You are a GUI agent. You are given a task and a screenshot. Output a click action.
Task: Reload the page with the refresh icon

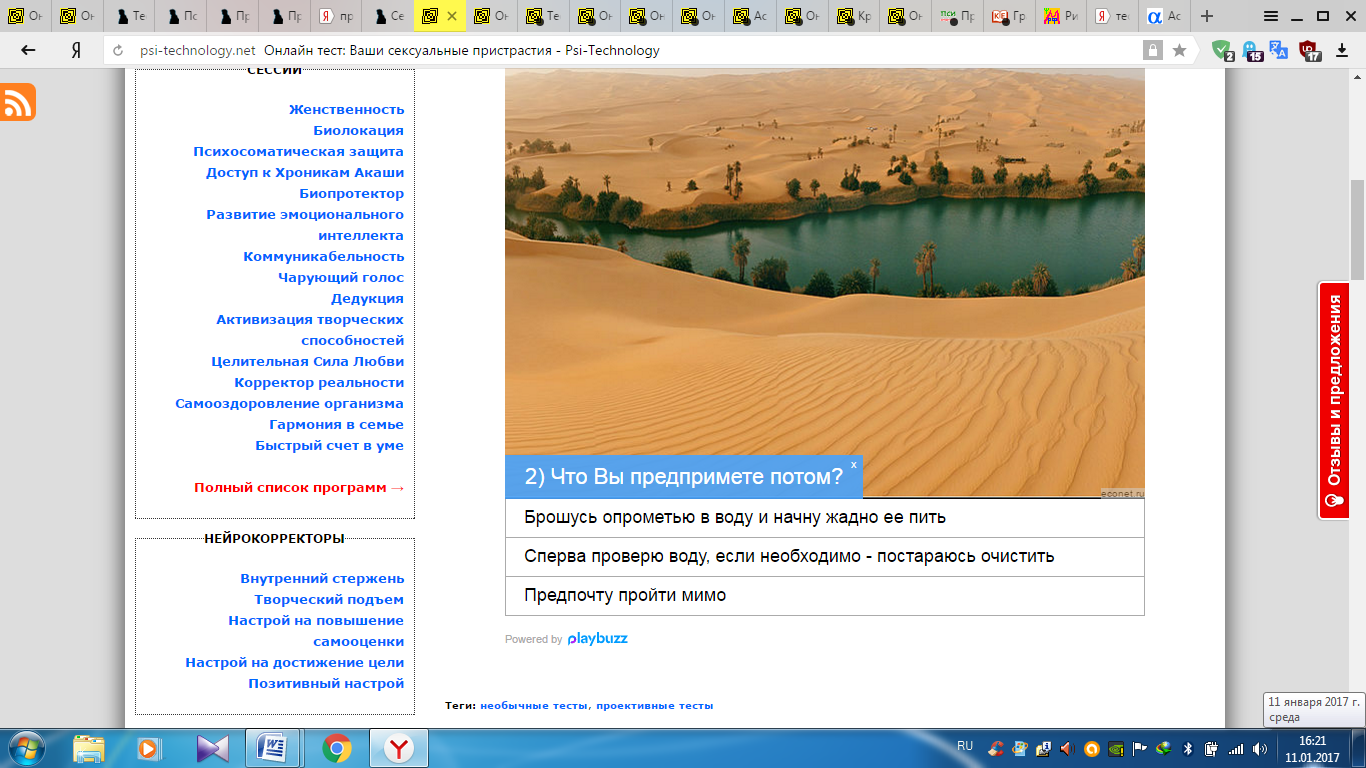[x=119, y=50]
